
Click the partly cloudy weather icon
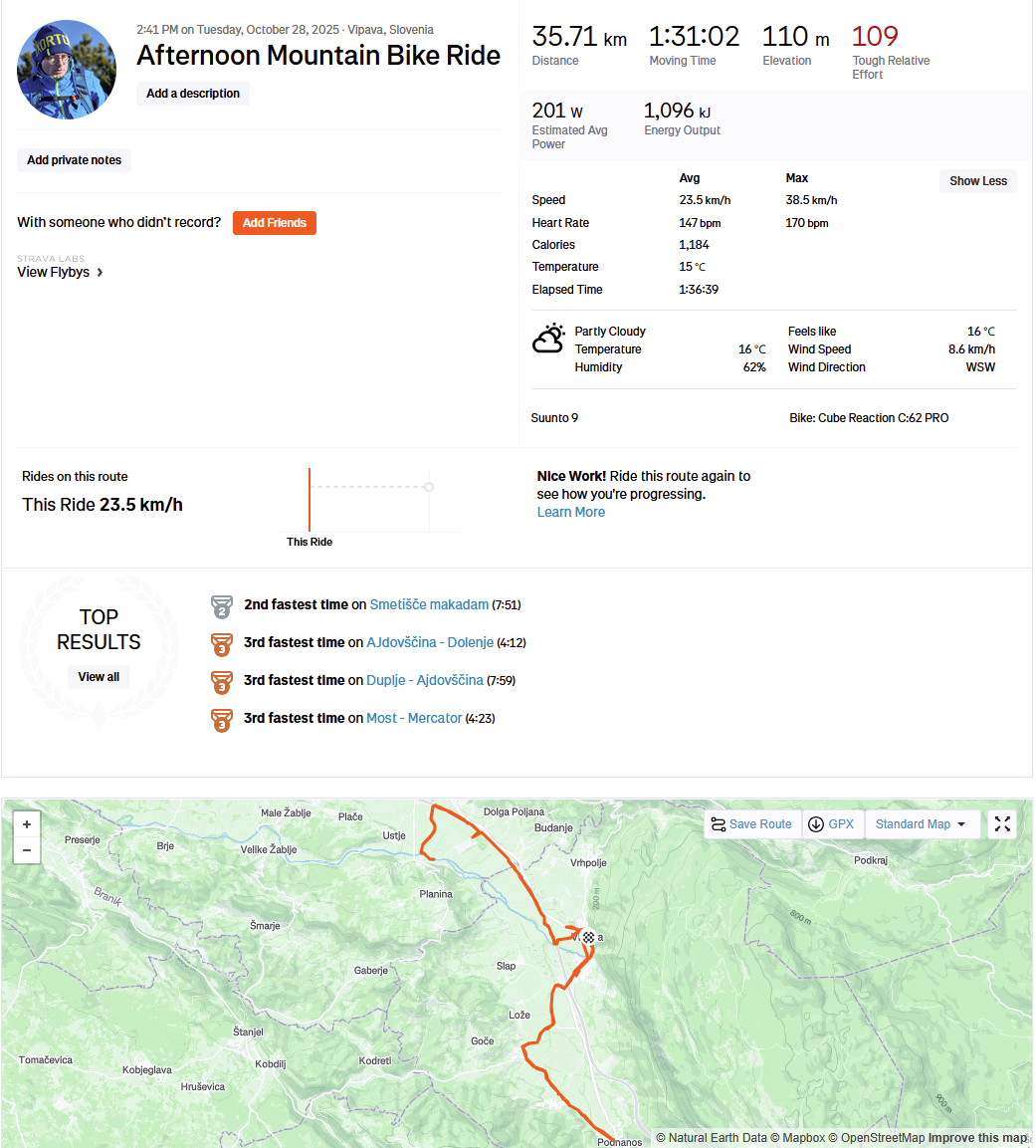tap(548, 339)
